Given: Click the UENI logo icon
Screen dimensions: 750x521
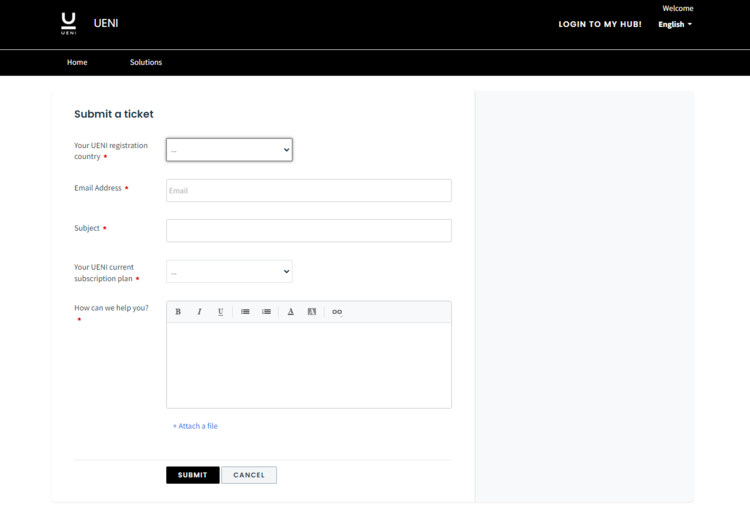Looking at the screenshot, I should [x=68, y=23].
